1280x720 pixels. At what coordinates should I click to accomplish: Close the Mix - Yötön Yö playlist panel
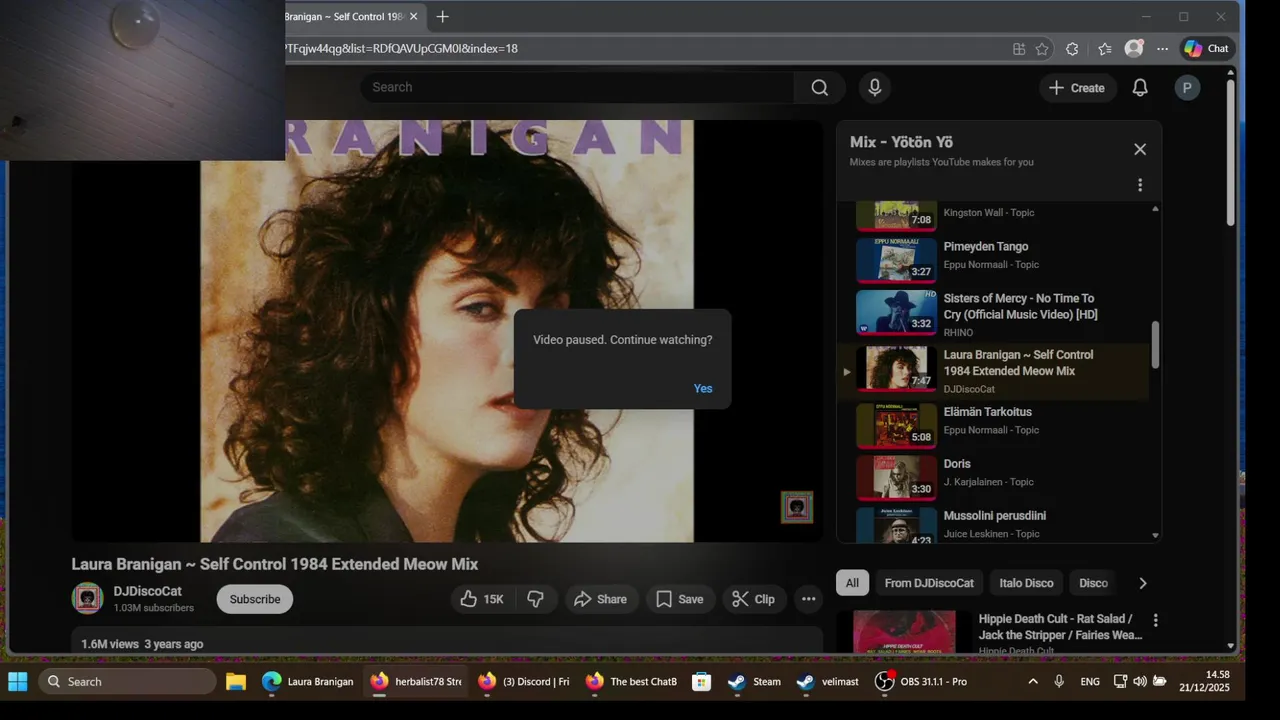tap(1140, 149)
